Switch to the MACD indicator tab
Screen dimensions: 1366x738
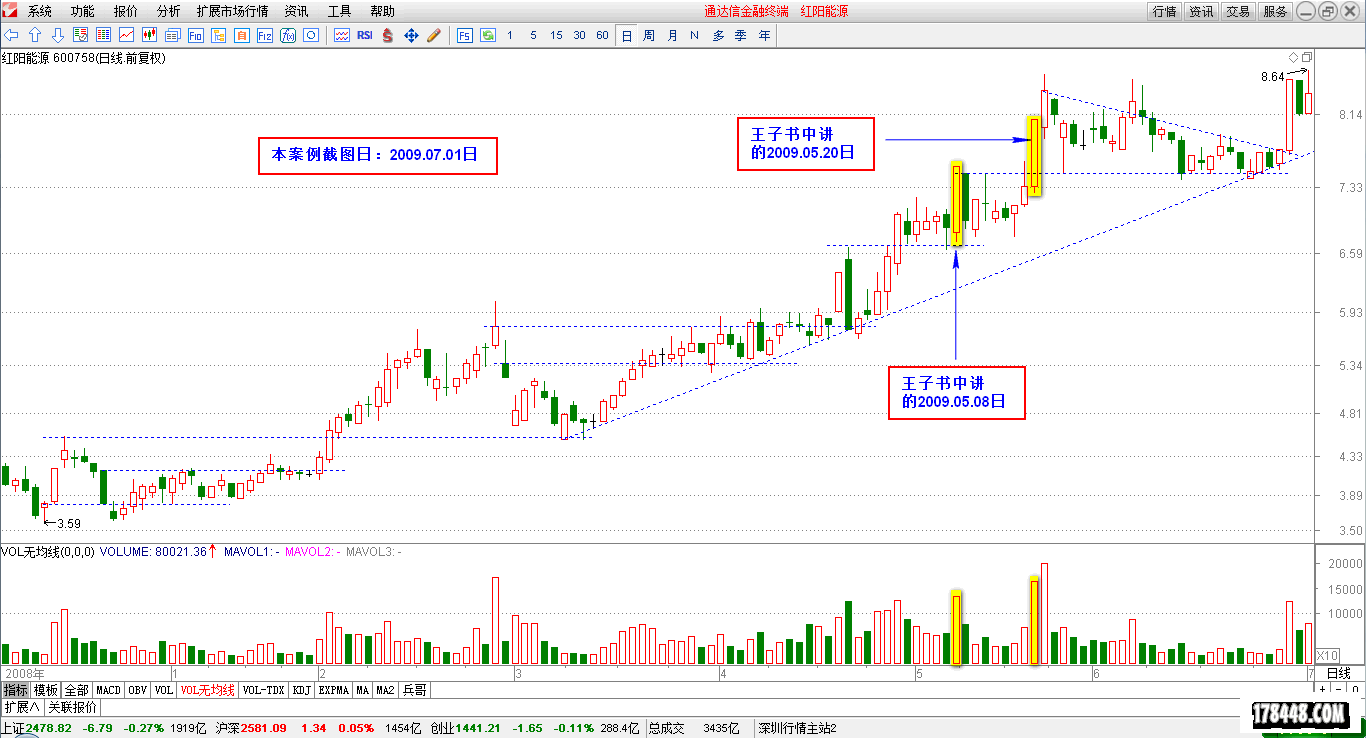[x=108, y=690]
